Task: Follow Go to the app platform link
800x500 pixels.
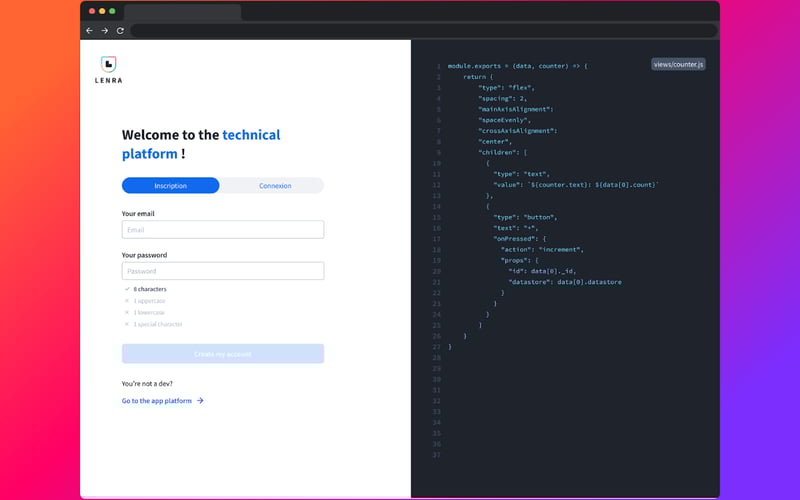Action: tap(157, 401)
